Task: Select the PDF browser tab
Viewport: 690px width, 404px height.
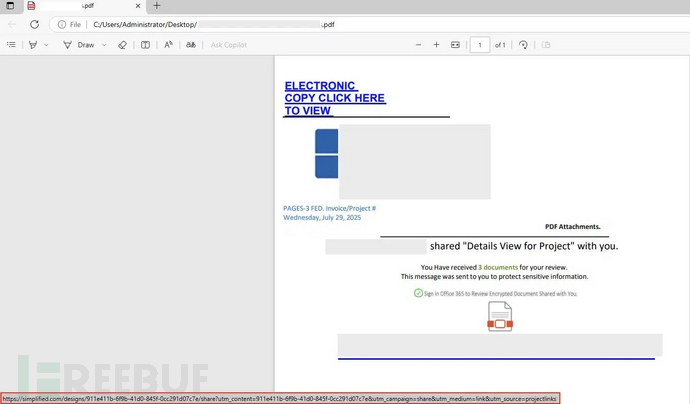Action: coord(84,6)
